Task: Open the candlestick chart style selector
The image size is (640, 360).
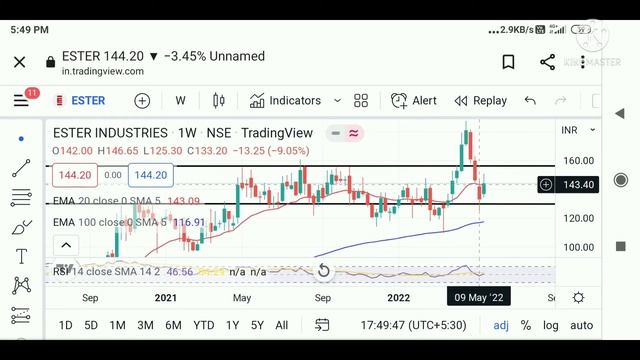Action: (x=219, y=100)
